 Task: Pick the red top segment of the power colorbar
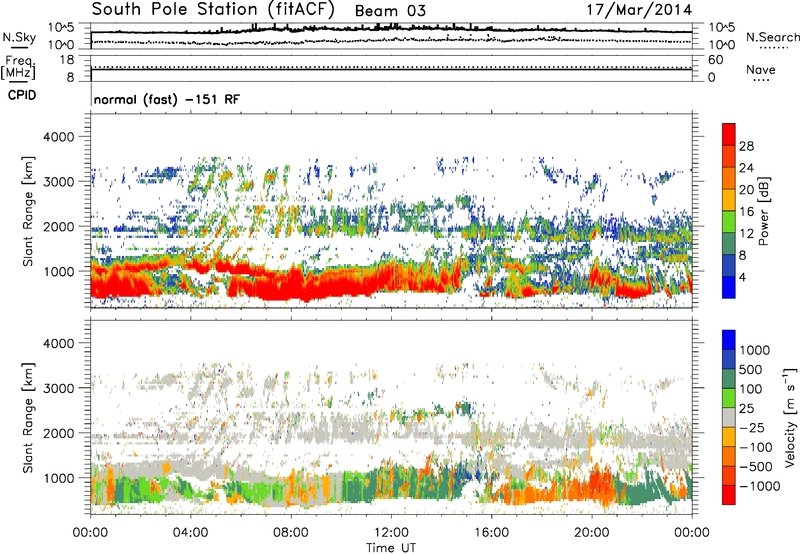(729, 134)
